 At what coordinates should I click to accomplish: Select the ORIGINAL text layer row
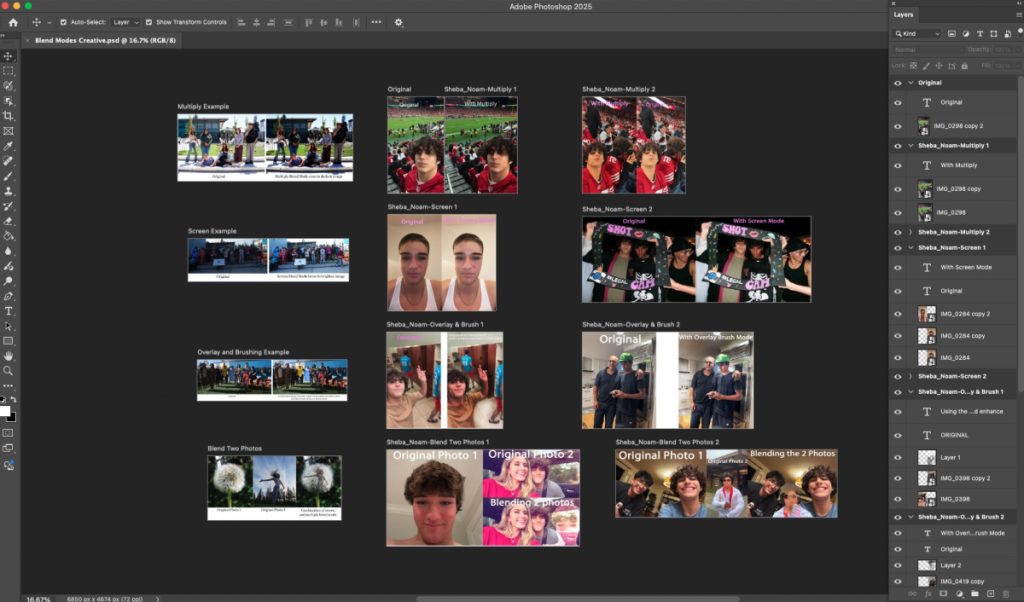pos(955,435)
